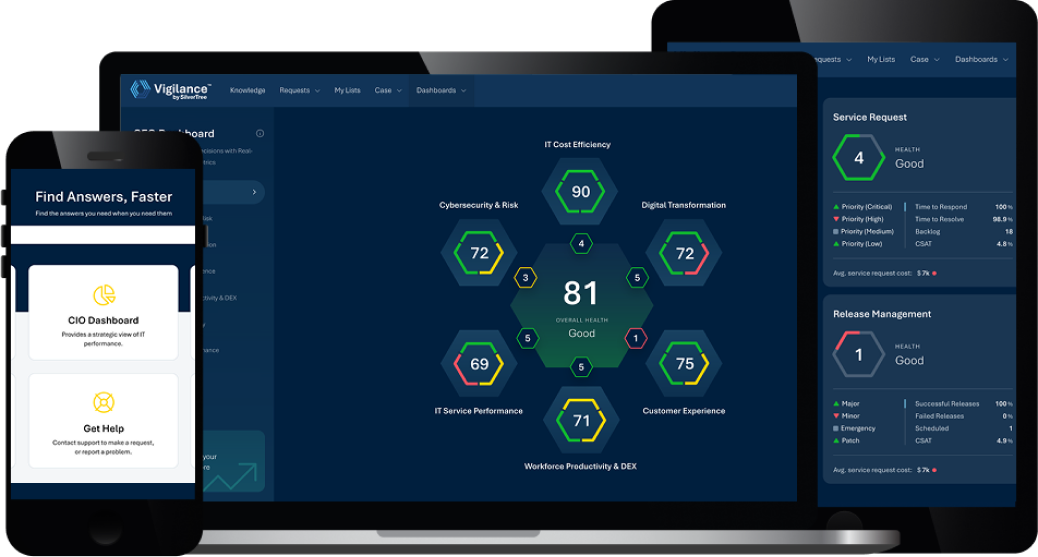
Task: Open the Customer Experience hexagon showing 75
Action: coord(684,364)
